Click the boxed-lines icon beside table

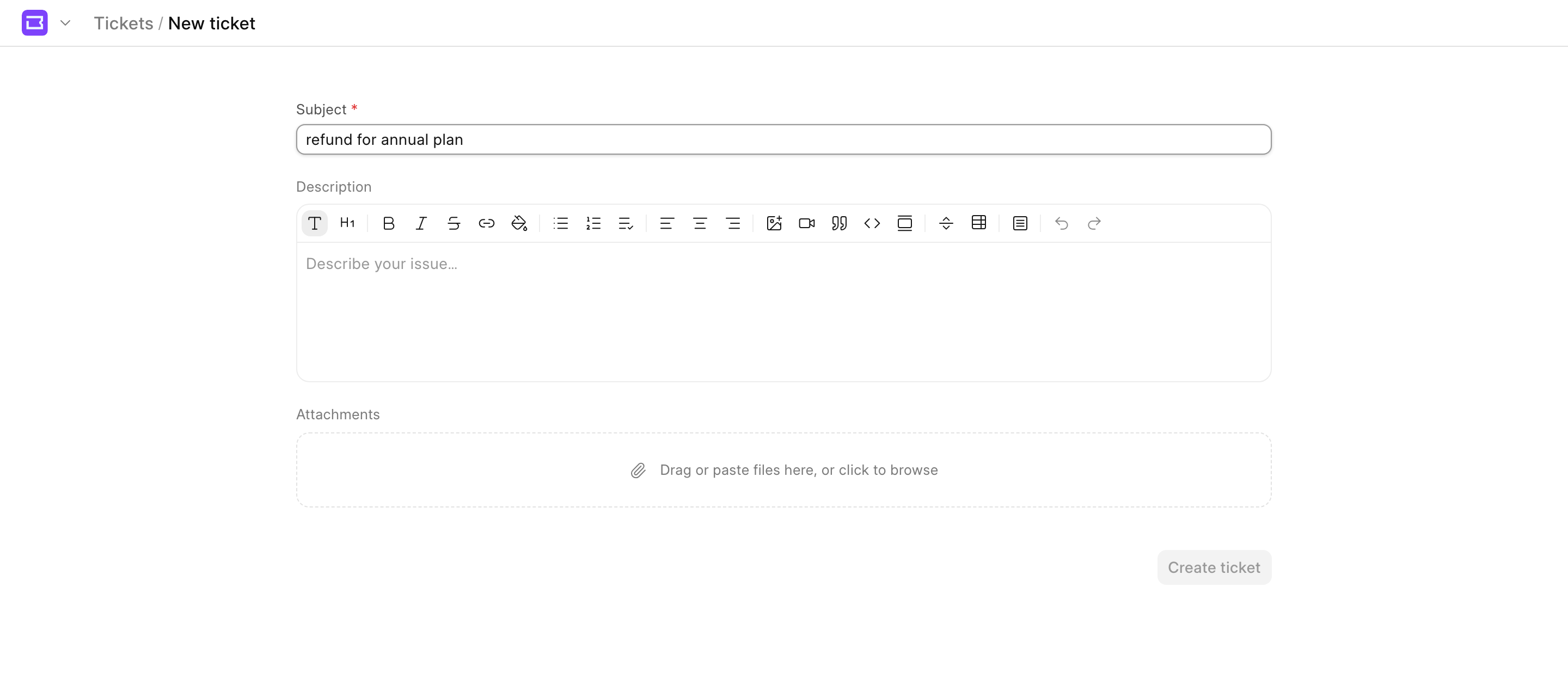[x=1020, y=223]
